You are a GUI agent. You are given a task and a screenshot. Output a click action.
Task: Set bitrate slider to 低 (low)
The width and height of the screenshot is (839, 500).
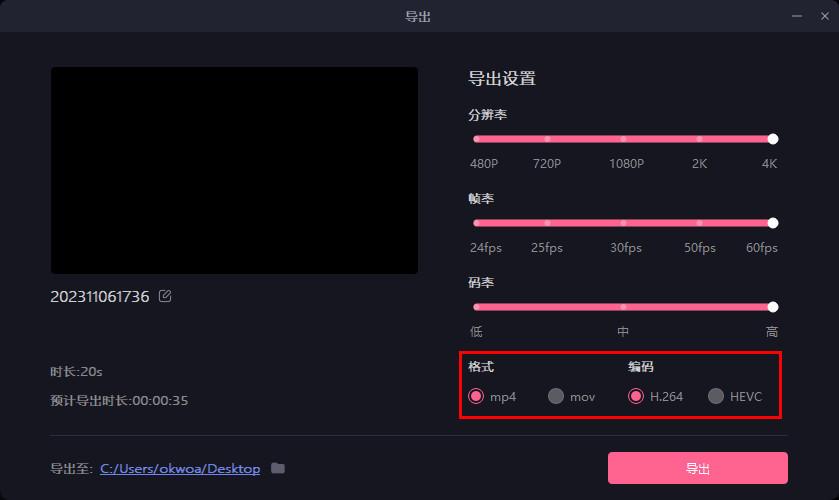(476, 307)
